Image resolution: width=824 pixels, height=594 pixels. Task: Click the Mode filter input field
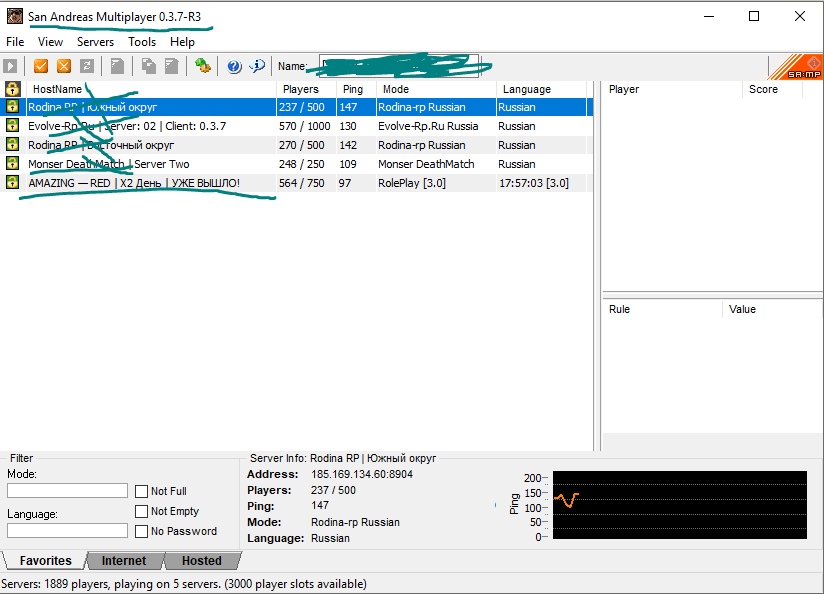(67, 490)
